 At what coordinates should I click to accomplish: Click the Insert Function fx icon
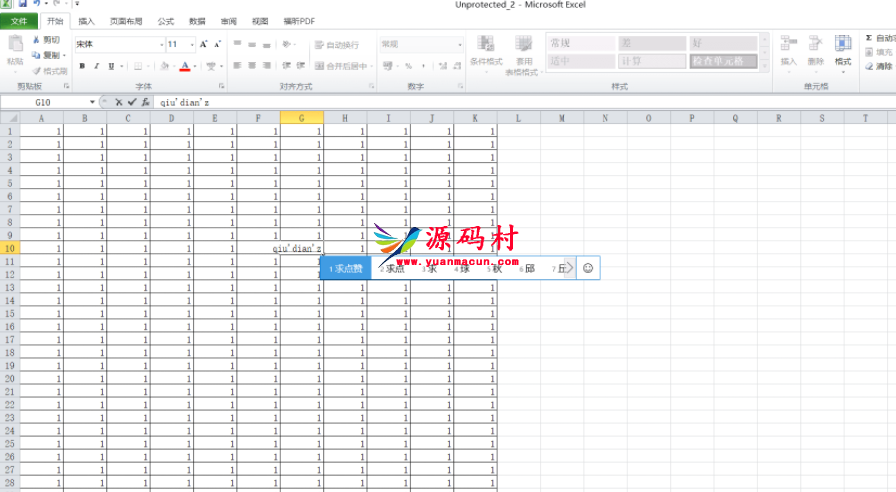tap(146, 102)
